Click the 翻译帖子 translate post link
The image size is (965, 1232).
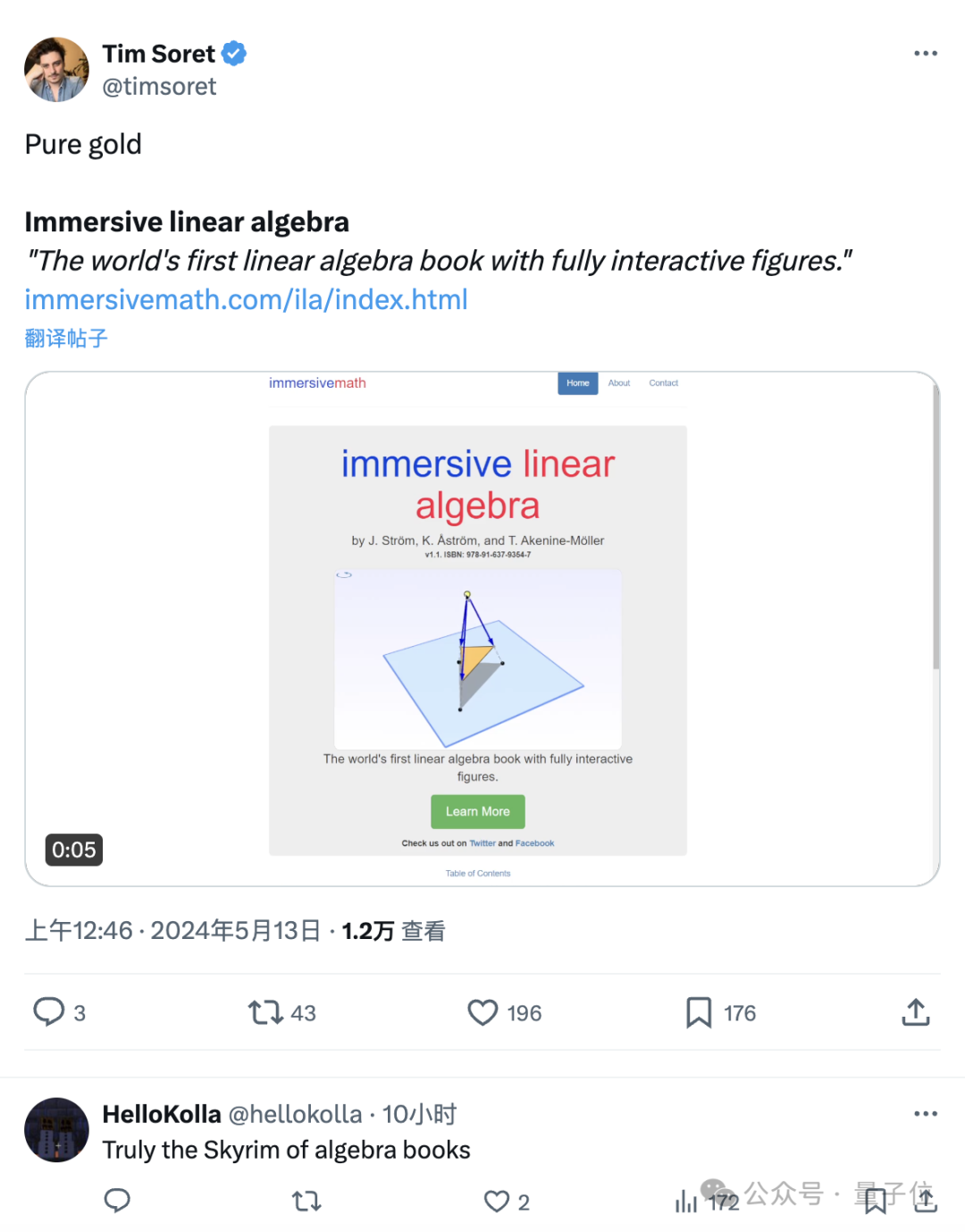66,339
